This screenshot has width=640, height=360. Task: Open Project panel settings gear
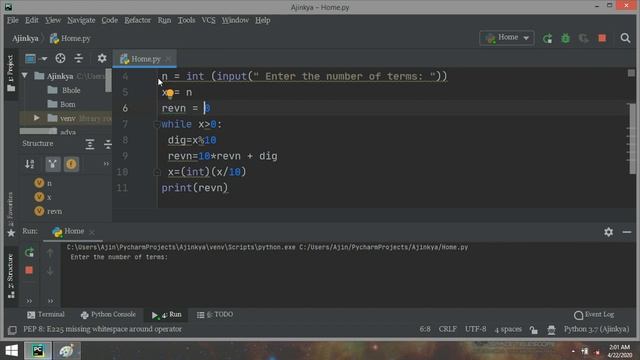[x=102, y=59]
